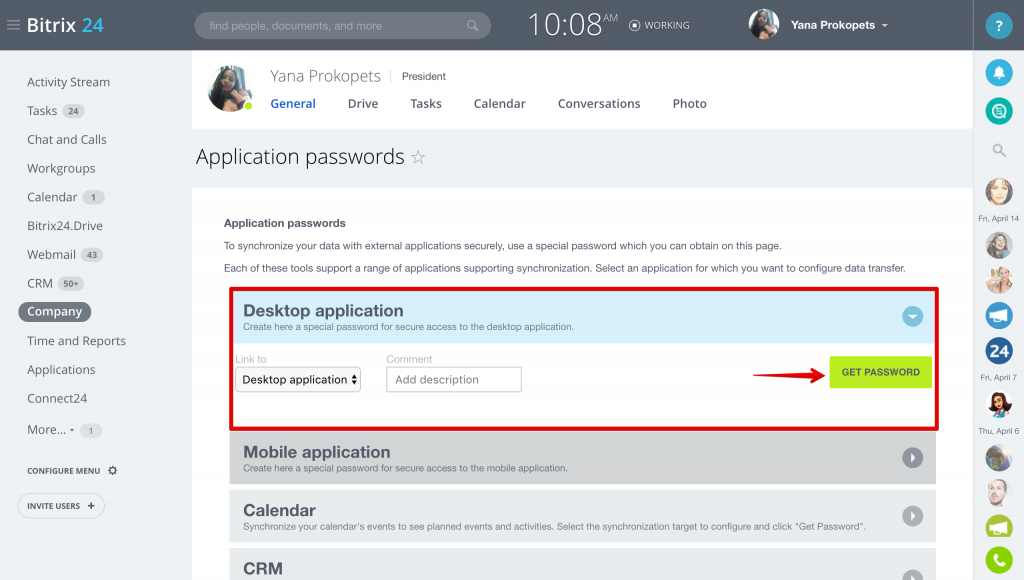This screenshot has height=580, width=1024.
Task: Click the green phone call icon
Action: (x=999, y=560)
